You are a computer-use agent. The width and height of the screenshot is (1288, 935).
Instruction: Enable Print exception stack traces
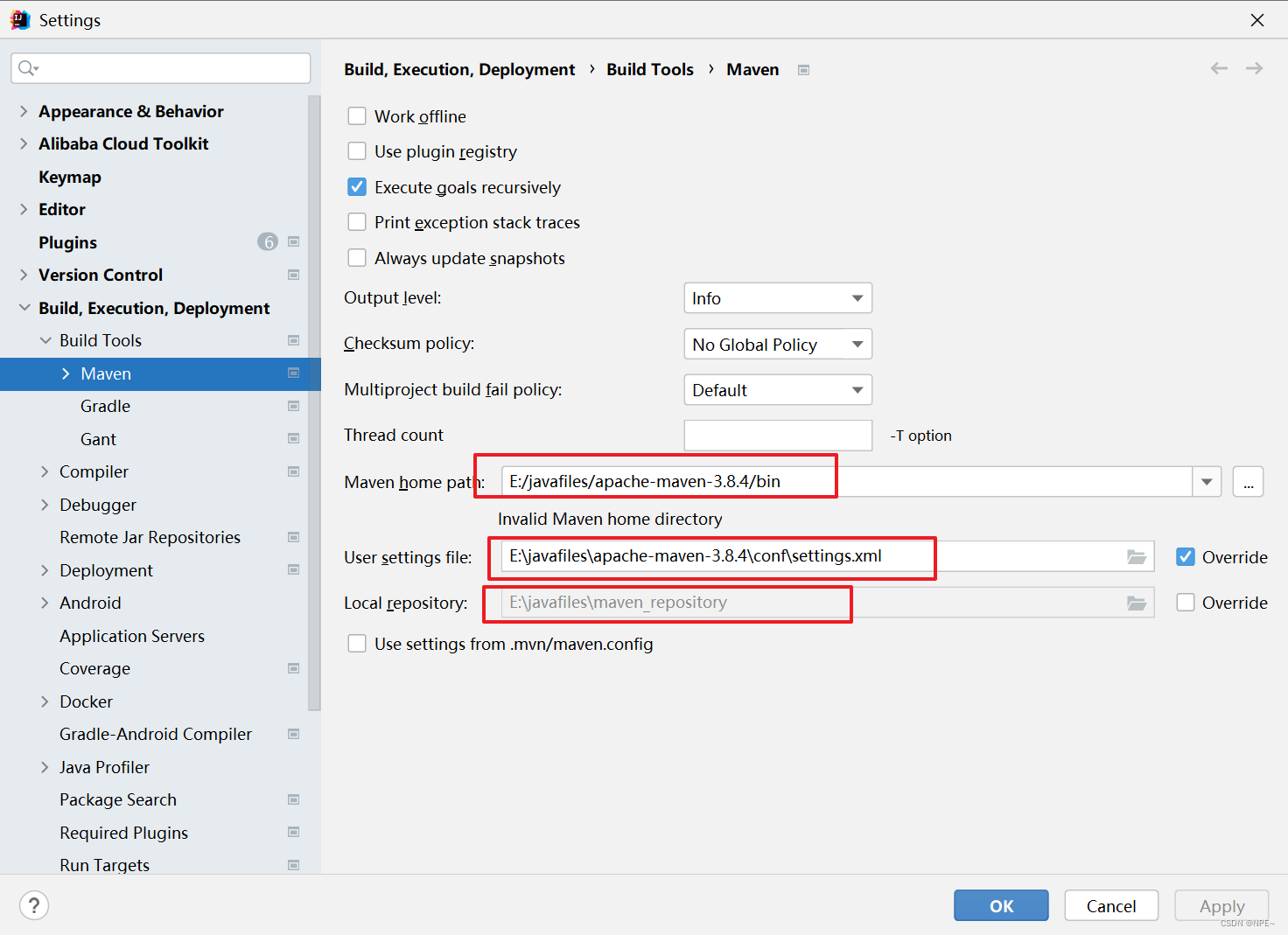pyautogui.click(x=357, y=222)
